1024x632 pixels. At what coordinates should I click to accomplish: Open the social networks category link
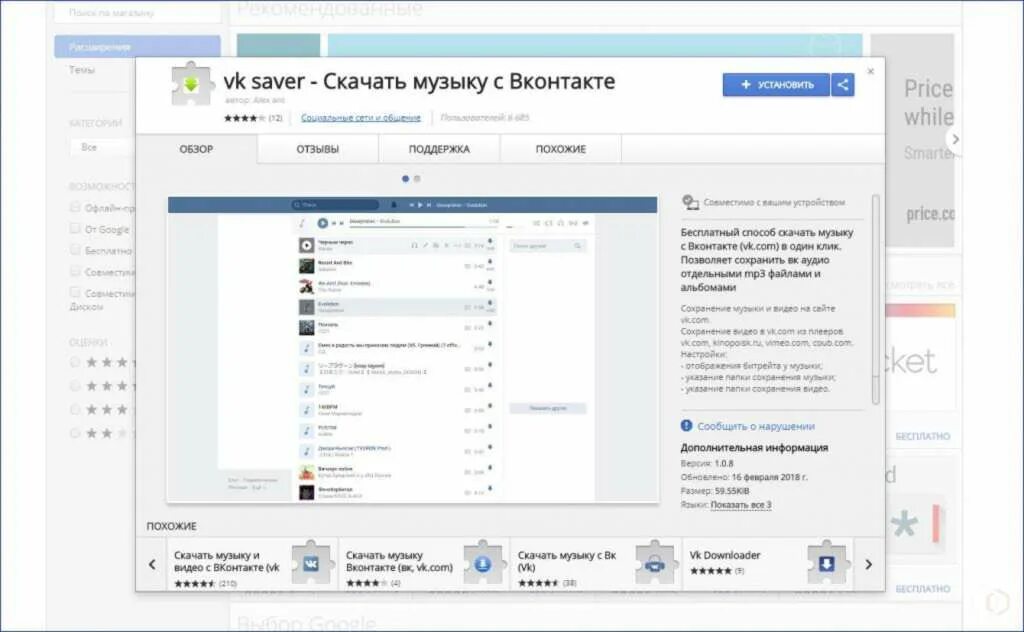360,118
